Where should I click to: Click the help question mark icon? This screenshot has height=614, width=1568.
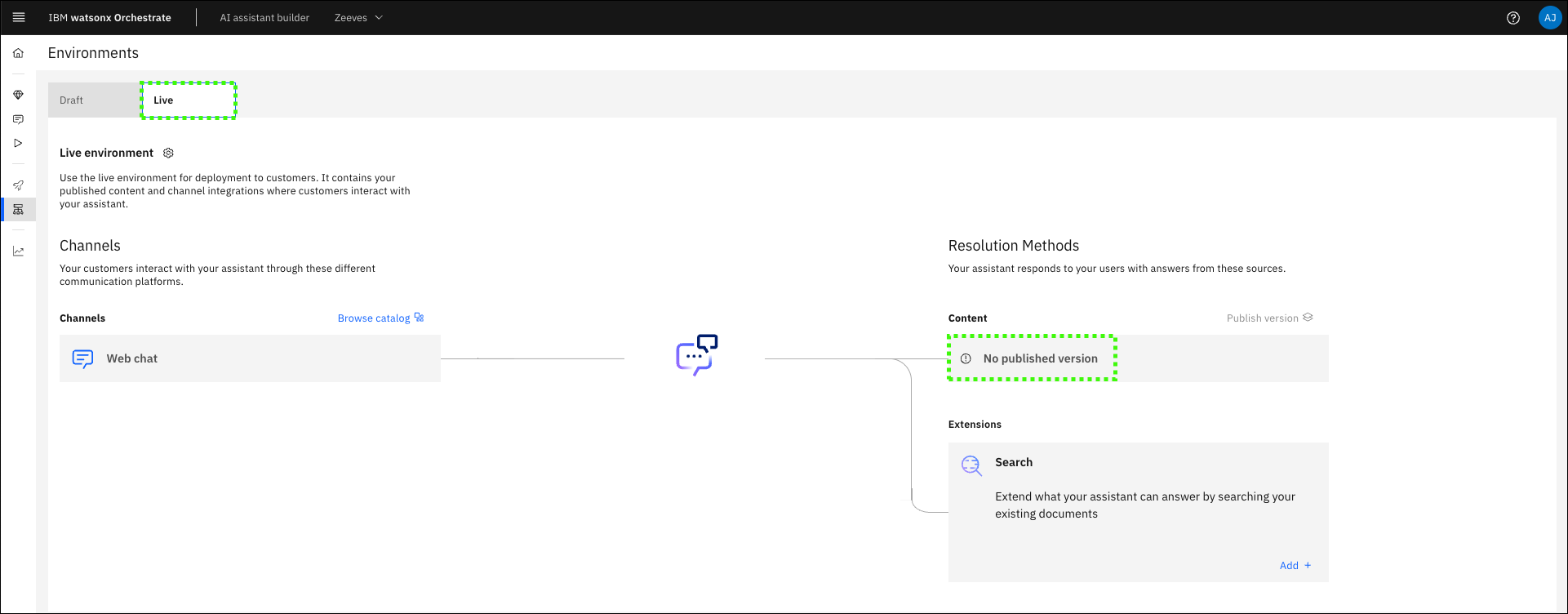coord(1512,18)
